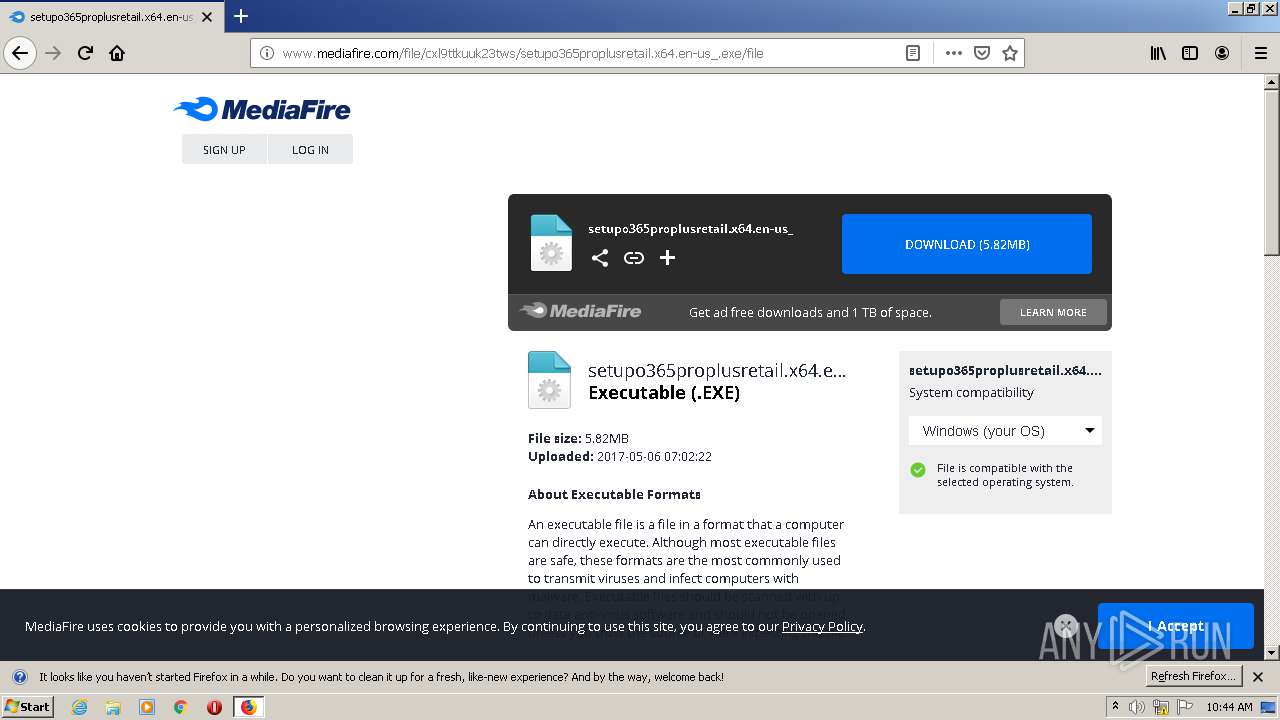Open the Privacy Policy link
The height and width of the screenshot is (720, 1280).
(x=822, y=626)
